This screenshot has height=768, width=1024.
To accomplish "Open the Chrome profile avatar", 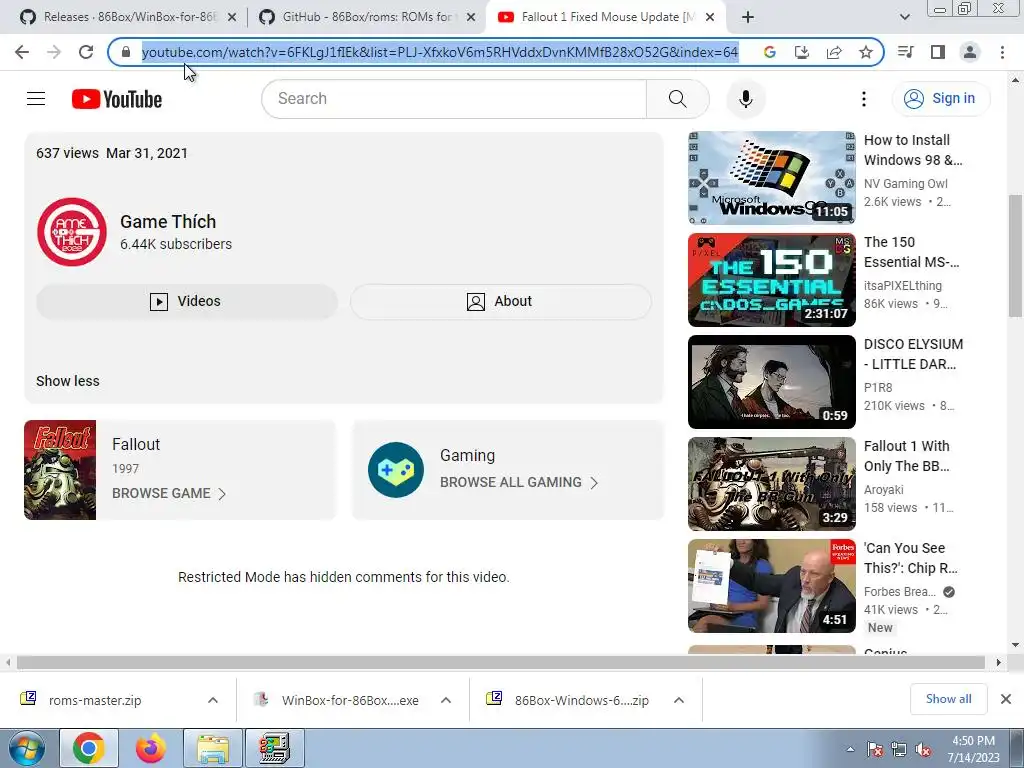I will click(x=970, y=52).
